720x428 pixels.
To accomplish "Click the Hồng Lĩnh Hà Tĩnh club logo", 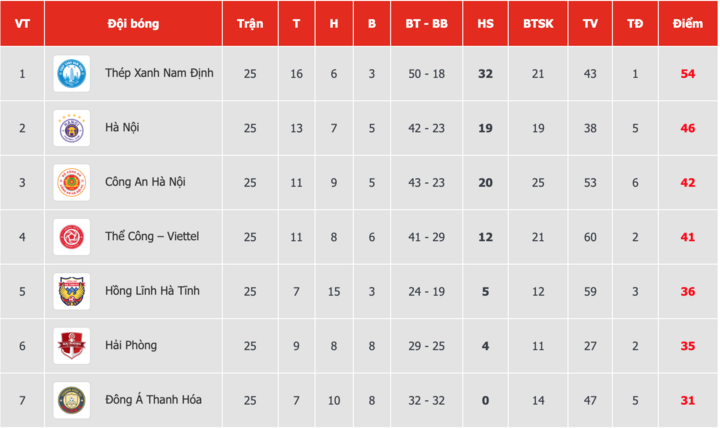I will click(x=71, y=291).
